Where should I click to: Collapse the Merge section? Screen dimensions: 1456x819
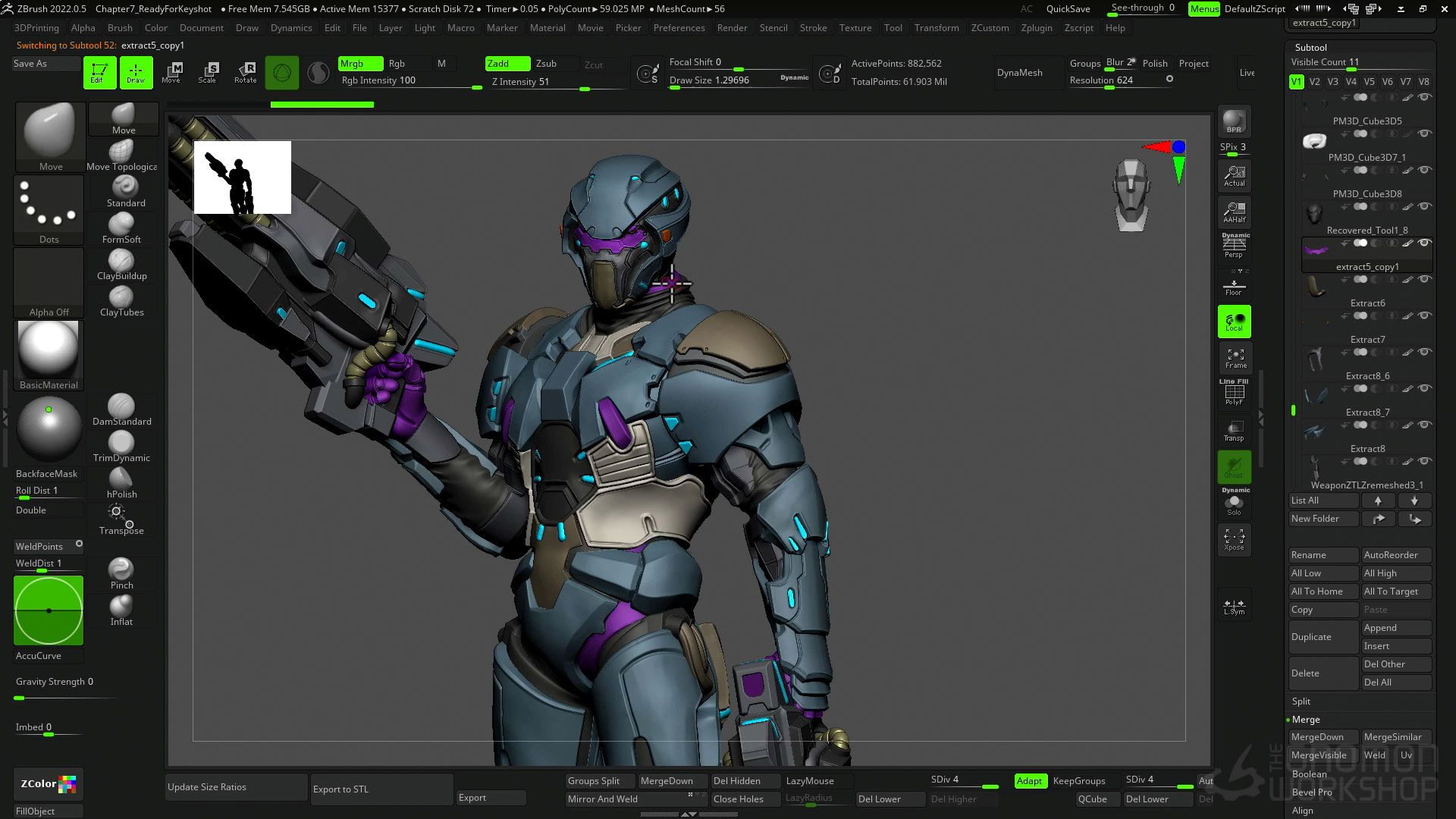coord(1306,720)
